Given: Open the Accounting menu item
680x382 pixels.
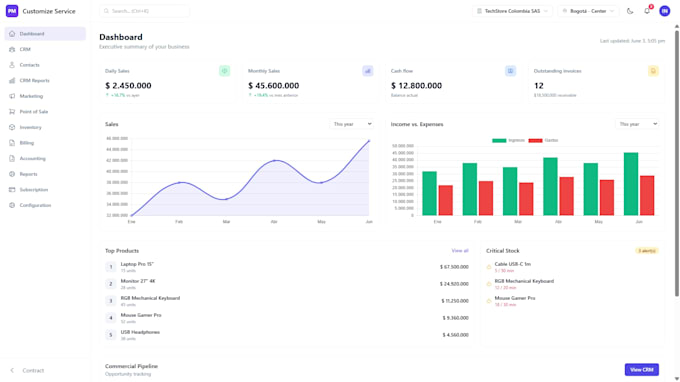Looking at the screenshot, I should [45, 158].
